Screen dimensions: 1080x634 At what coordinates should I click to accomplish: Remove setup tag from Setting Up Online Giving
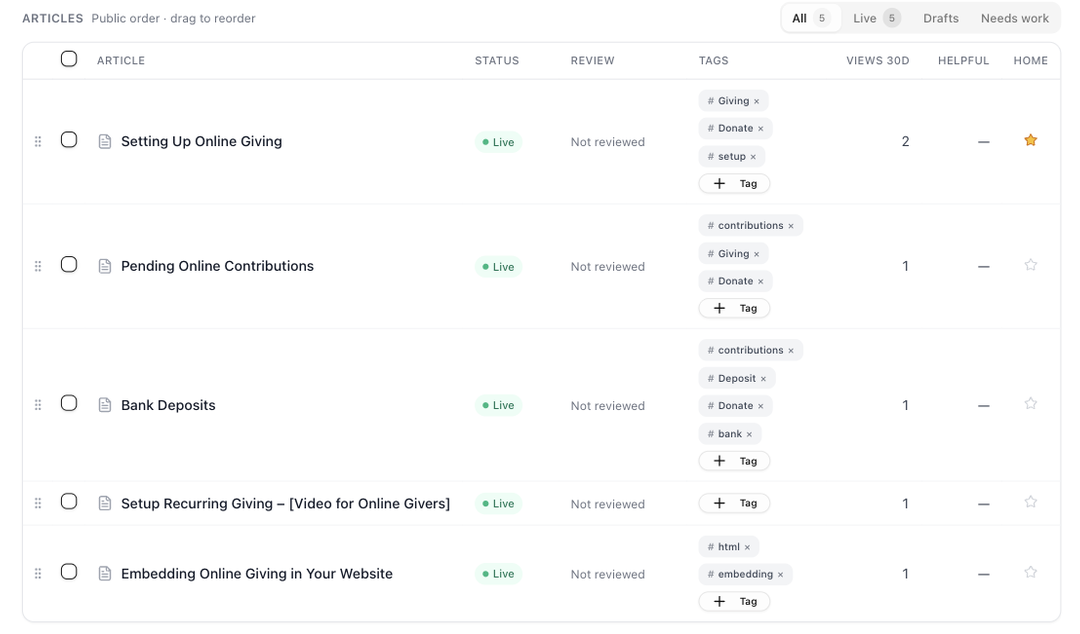[753, 157]
